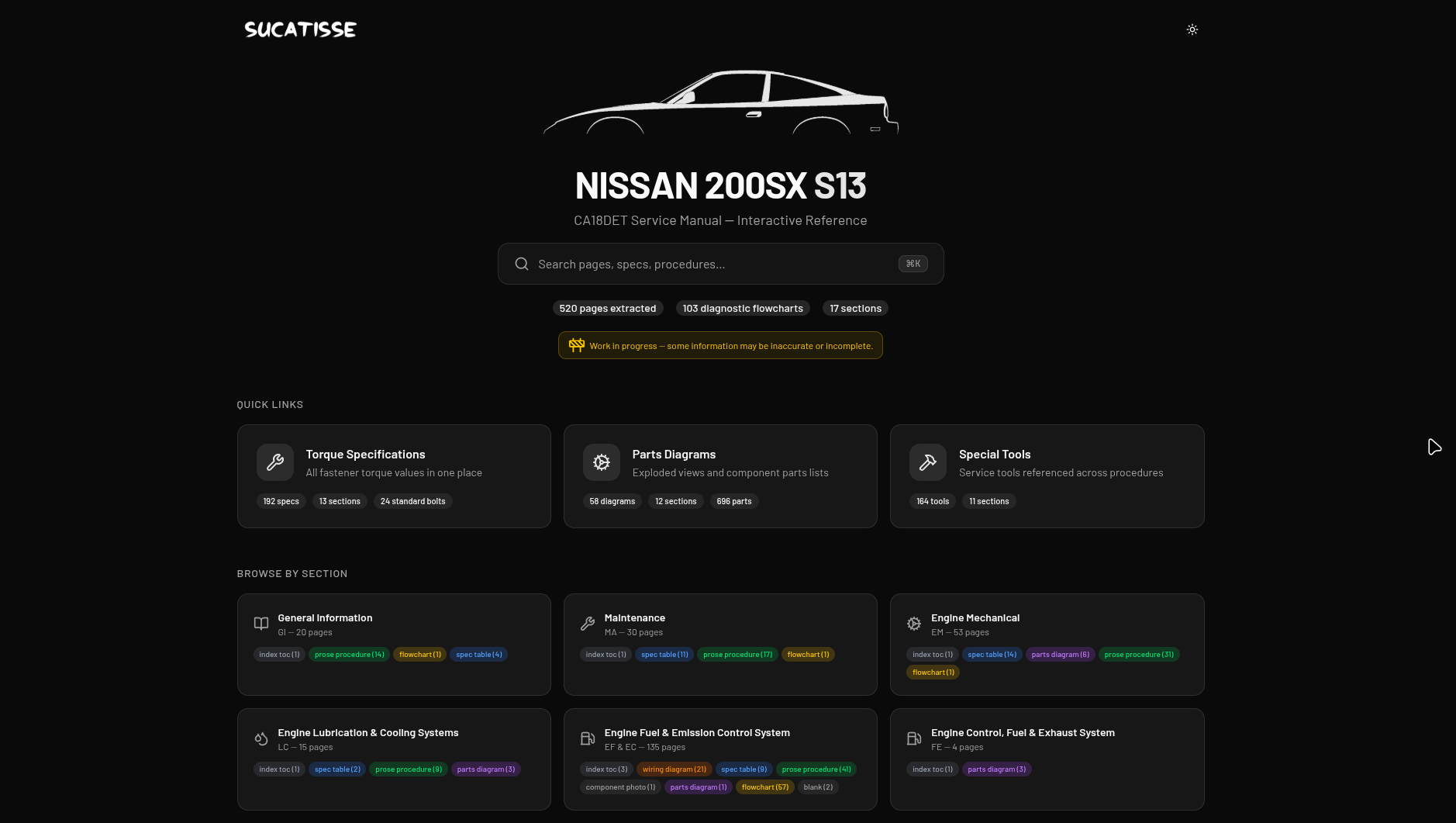Open the Torque Specifications quick link
The width and height of the screenshot is (1456, 823).
pos(394,476)
